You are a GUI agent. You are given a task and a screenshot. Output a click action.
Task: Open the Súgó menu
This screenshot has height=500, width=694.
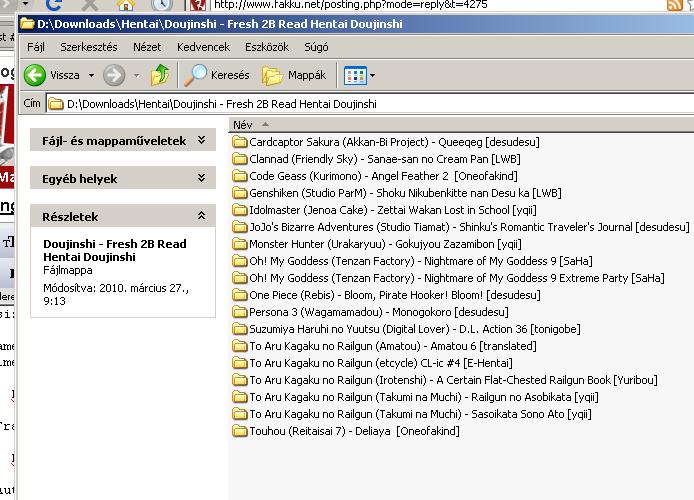(x=316, y=47)
